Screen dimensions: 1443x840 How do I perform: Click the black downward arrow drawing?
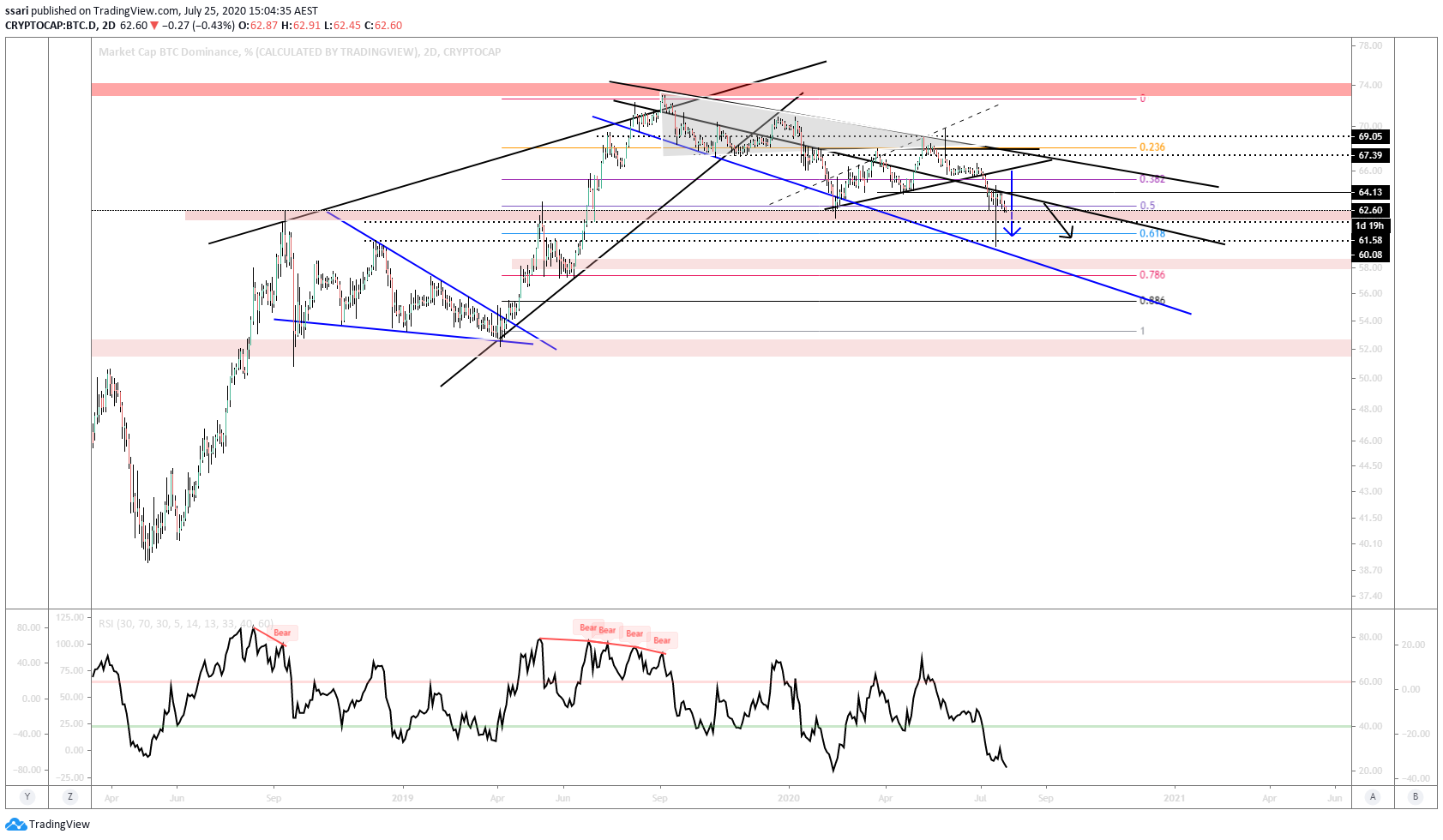tap(1058, 220)
